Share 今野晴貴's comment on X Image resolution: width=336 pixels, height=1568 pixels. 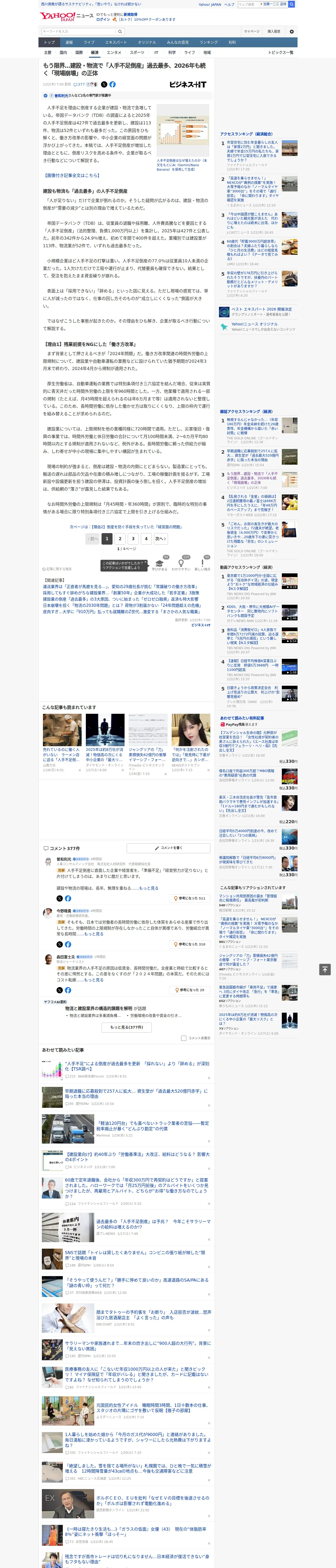pos(60,945)
